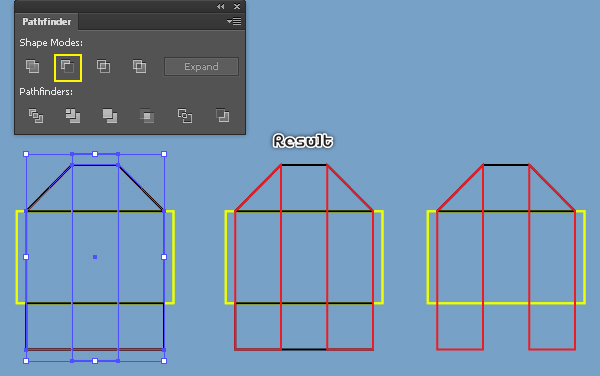This screenshot has height=376, width=600.
Task: Click the Crop pathfinder icon
Action: coord(147,116)
